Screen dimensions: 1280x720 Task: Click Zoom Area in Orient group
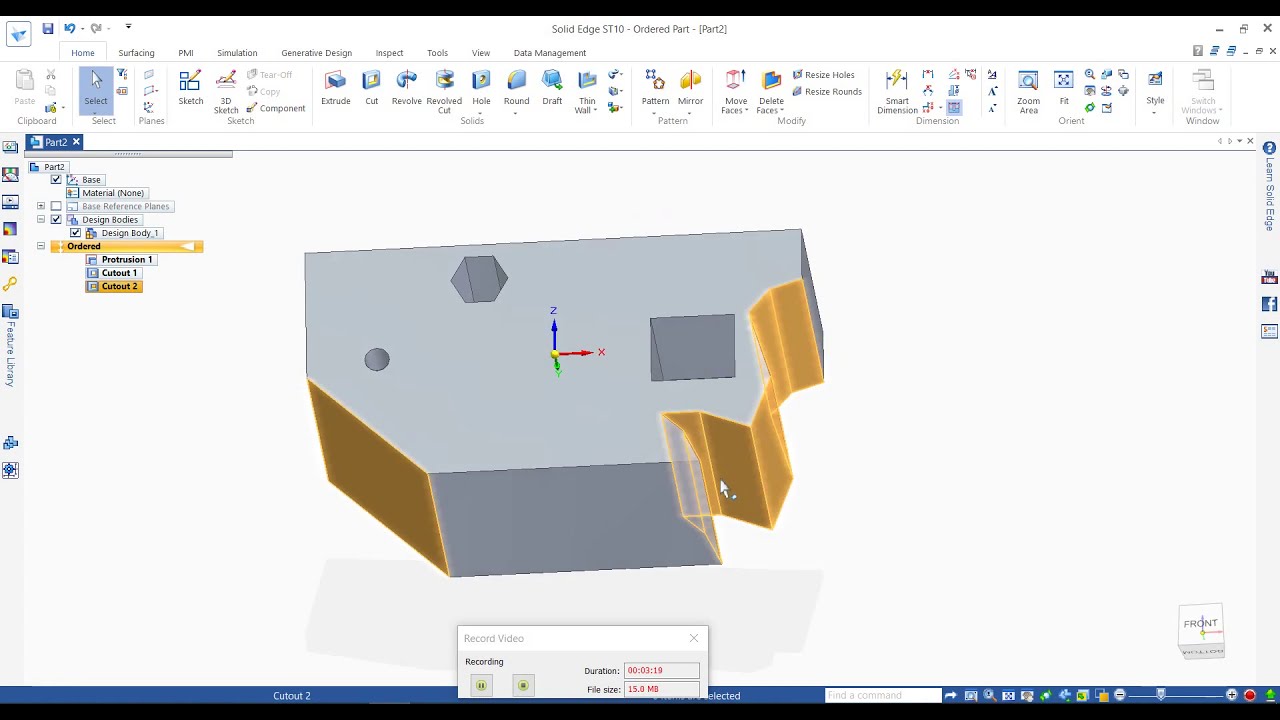(x=1028, y=92)
